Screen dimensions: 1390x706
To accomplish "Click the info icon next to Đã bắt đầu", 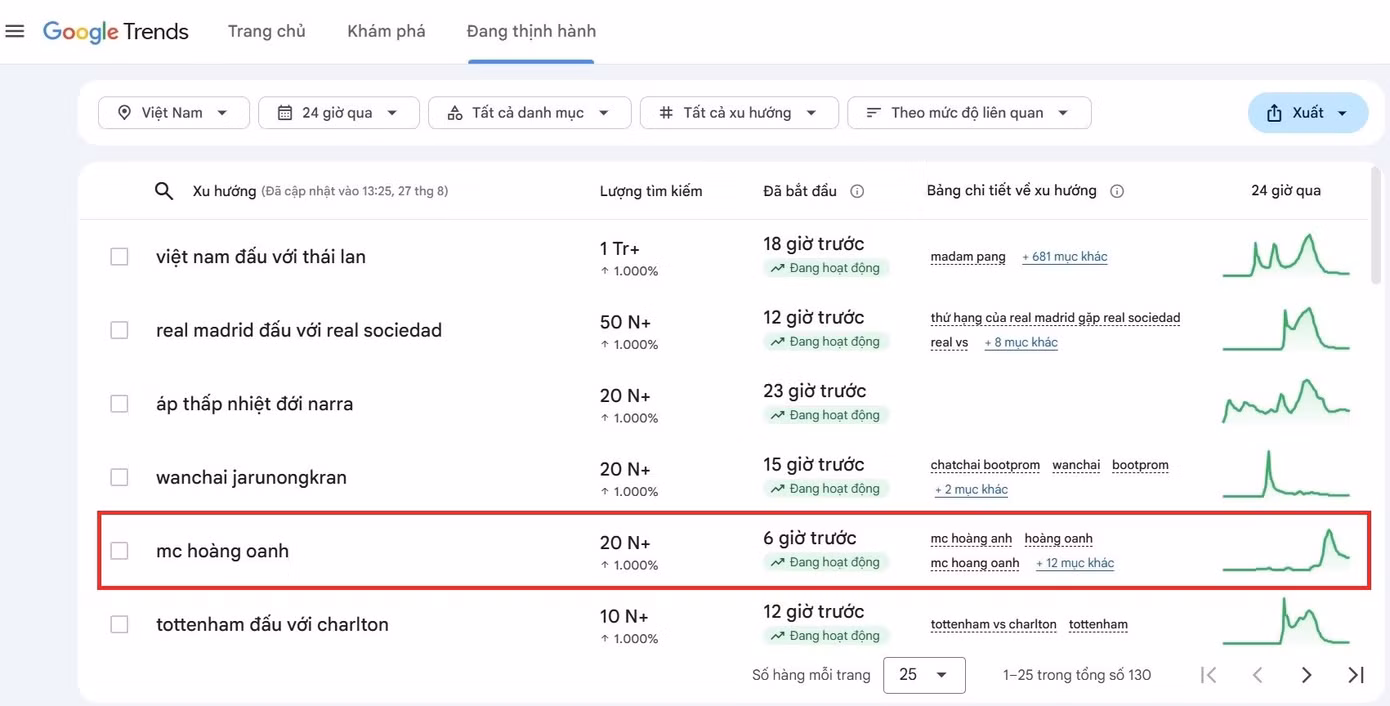I will (857, 191).
